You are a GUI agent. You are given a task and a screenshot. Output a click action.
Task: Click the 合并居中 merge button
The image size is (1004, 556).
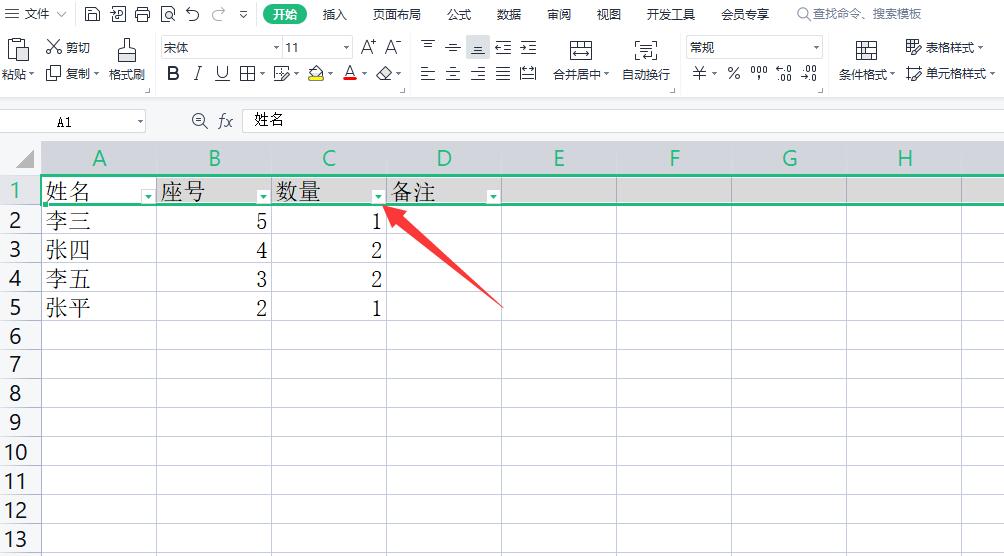point(580,59)
